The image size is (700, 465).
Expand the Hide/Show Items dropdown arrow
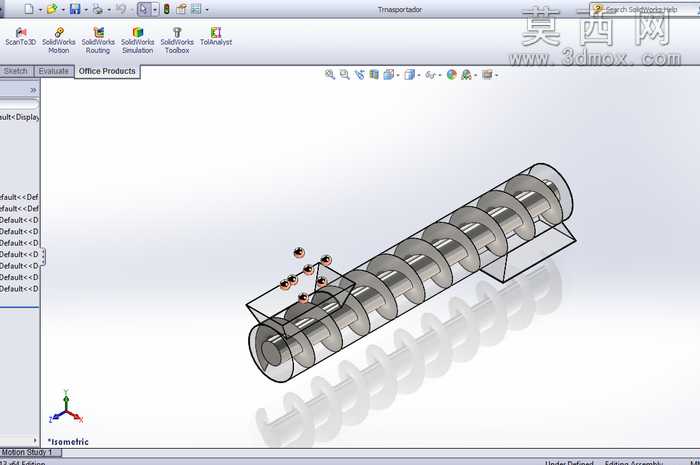tap(440, 75)
